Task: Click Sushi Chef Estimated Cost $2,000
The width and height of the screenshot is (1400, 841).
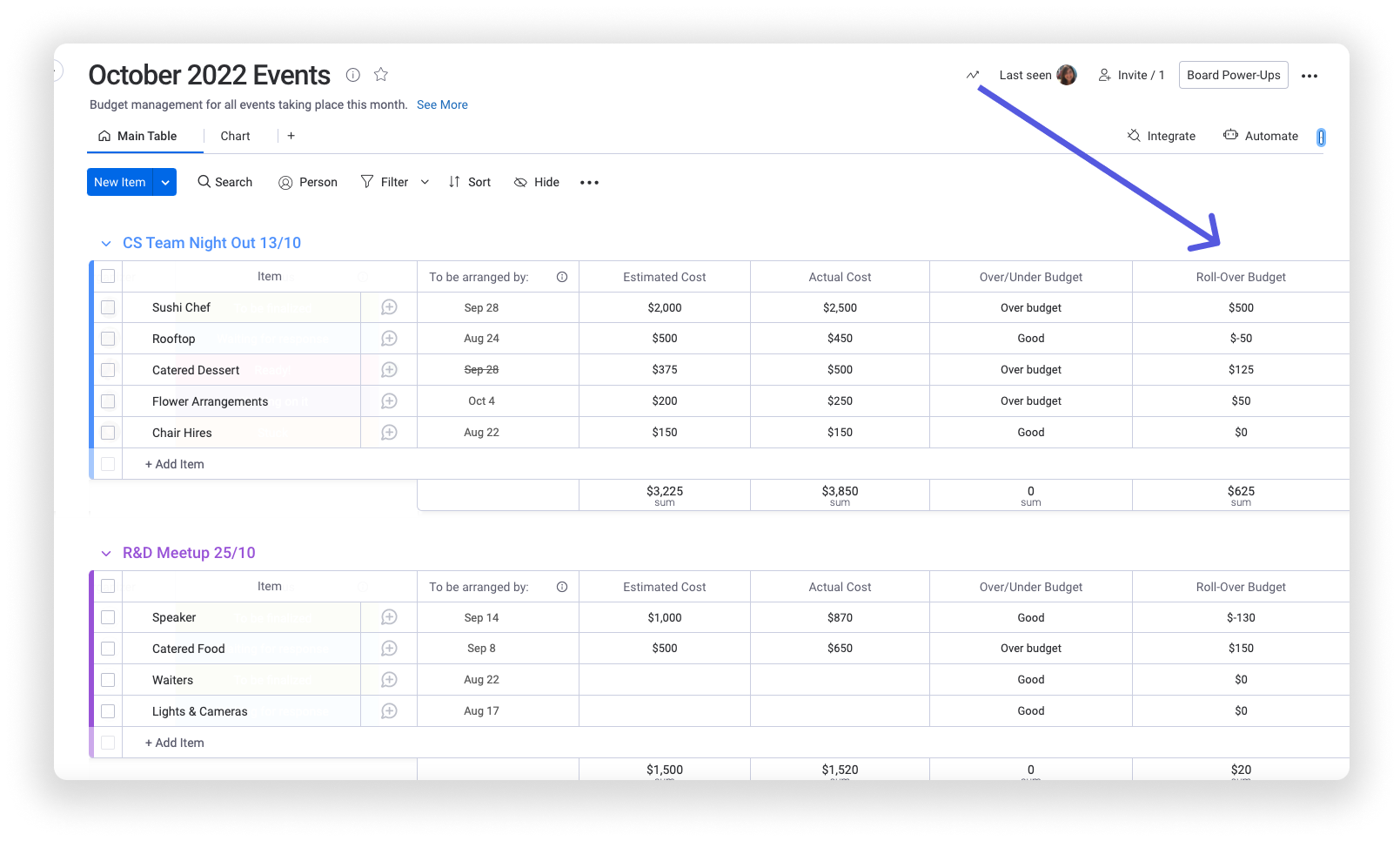Action: pyautogui.click(x=665, y=307)
